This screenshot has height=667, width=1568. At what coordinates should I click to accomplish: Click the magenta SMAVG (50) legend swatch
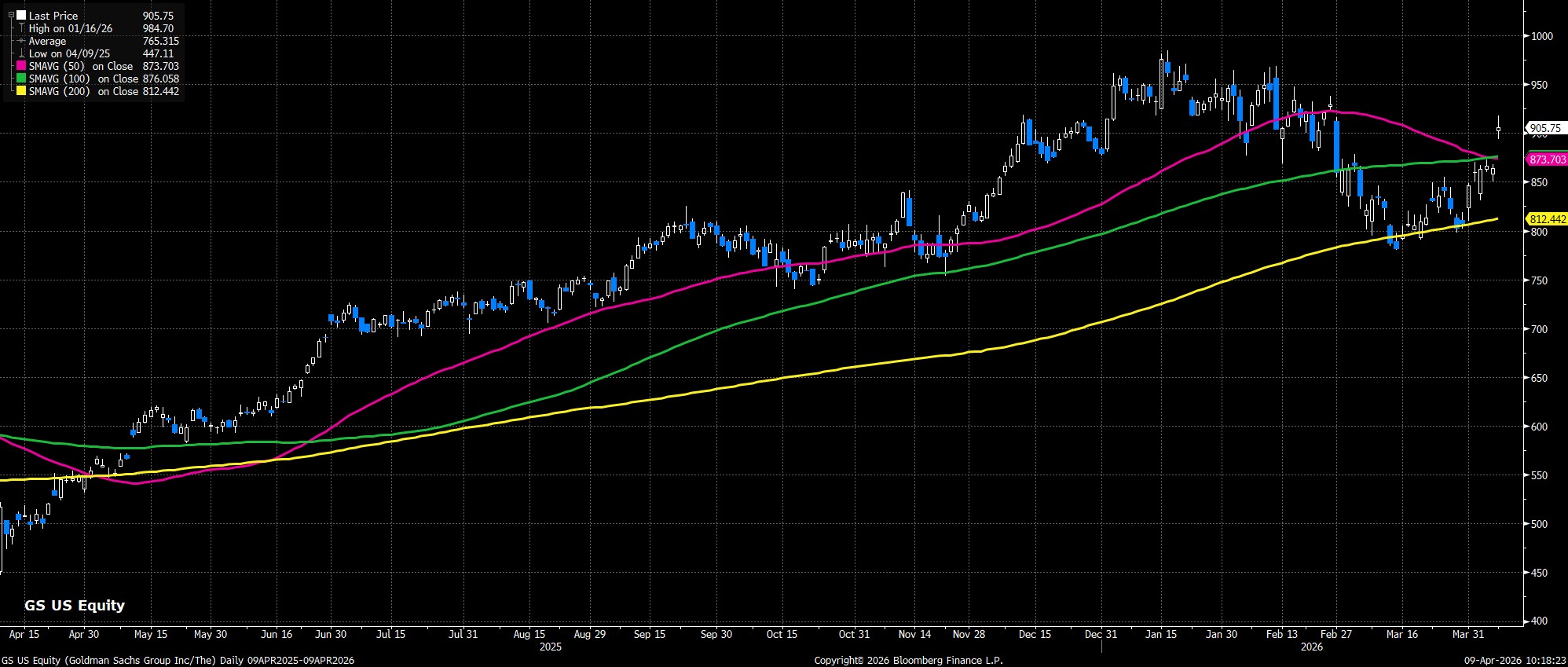coord(21,67)
